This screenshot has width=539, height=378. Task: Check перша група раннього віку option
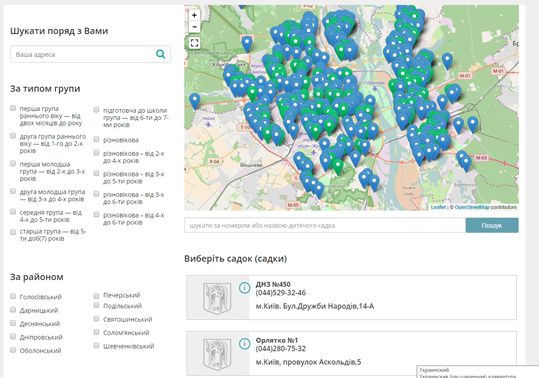(x=13, y=108)
